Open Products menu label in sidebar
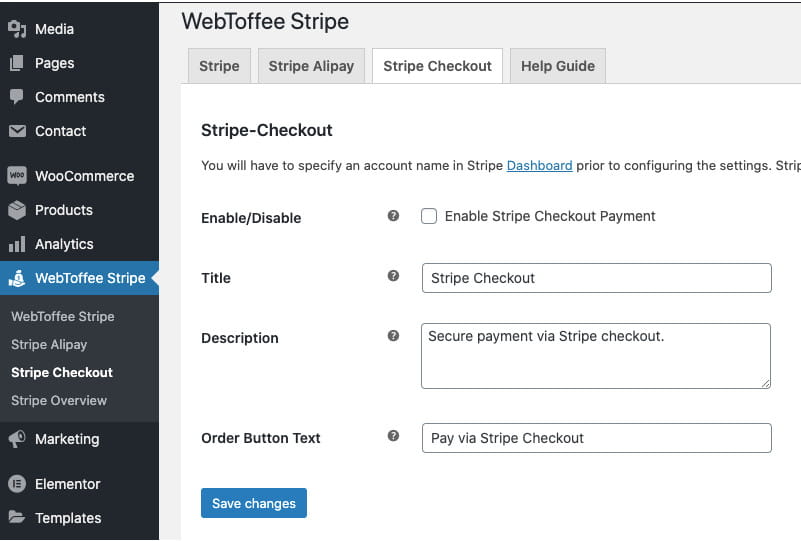 (64, 210)
